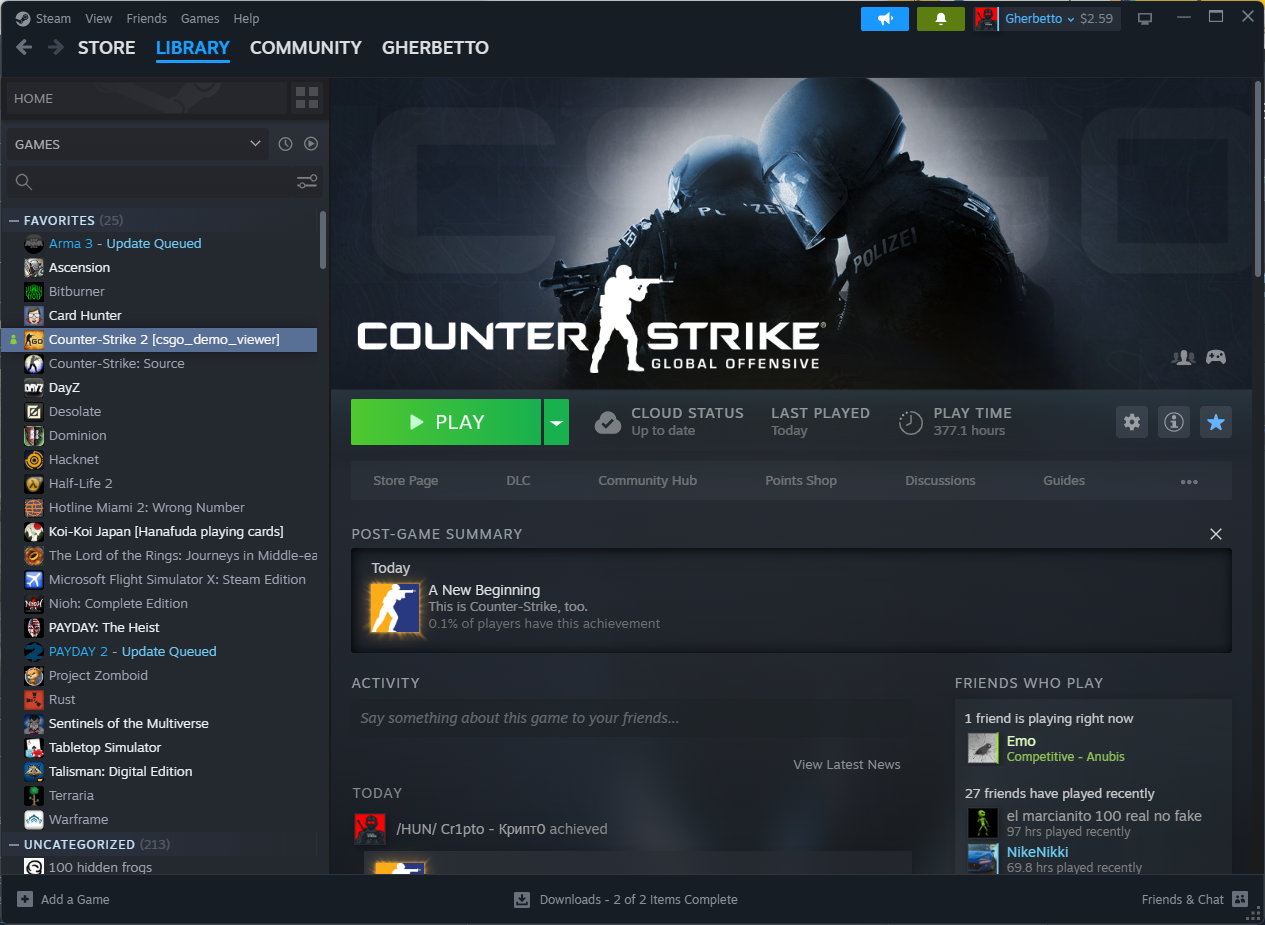Close the Post-Game Summary panel
Image resolution: width=1265 pixels, height=925 pixels.
(1216, 534)
